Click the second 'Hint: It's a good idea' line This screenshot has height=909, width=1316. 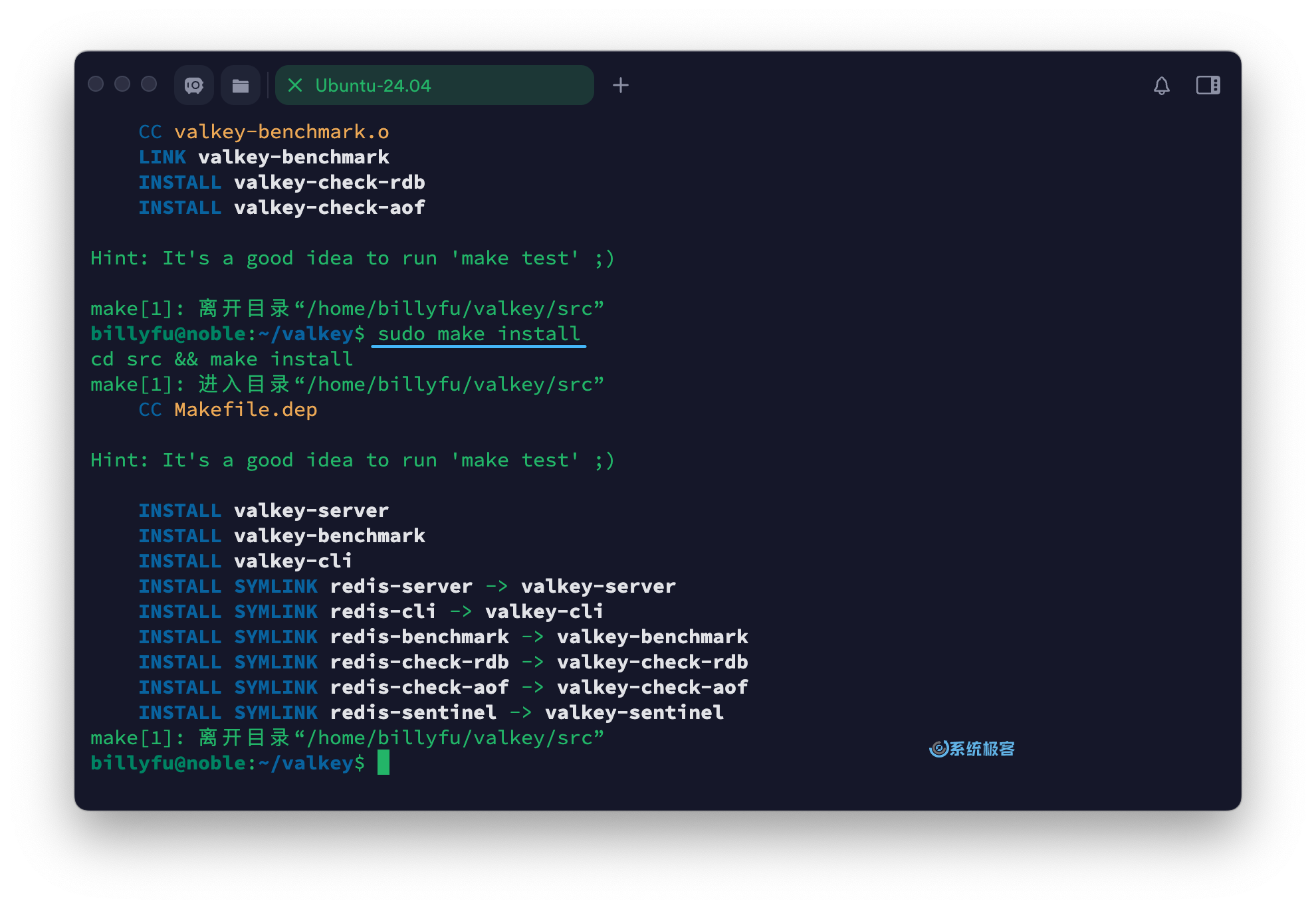pos(353,460)
